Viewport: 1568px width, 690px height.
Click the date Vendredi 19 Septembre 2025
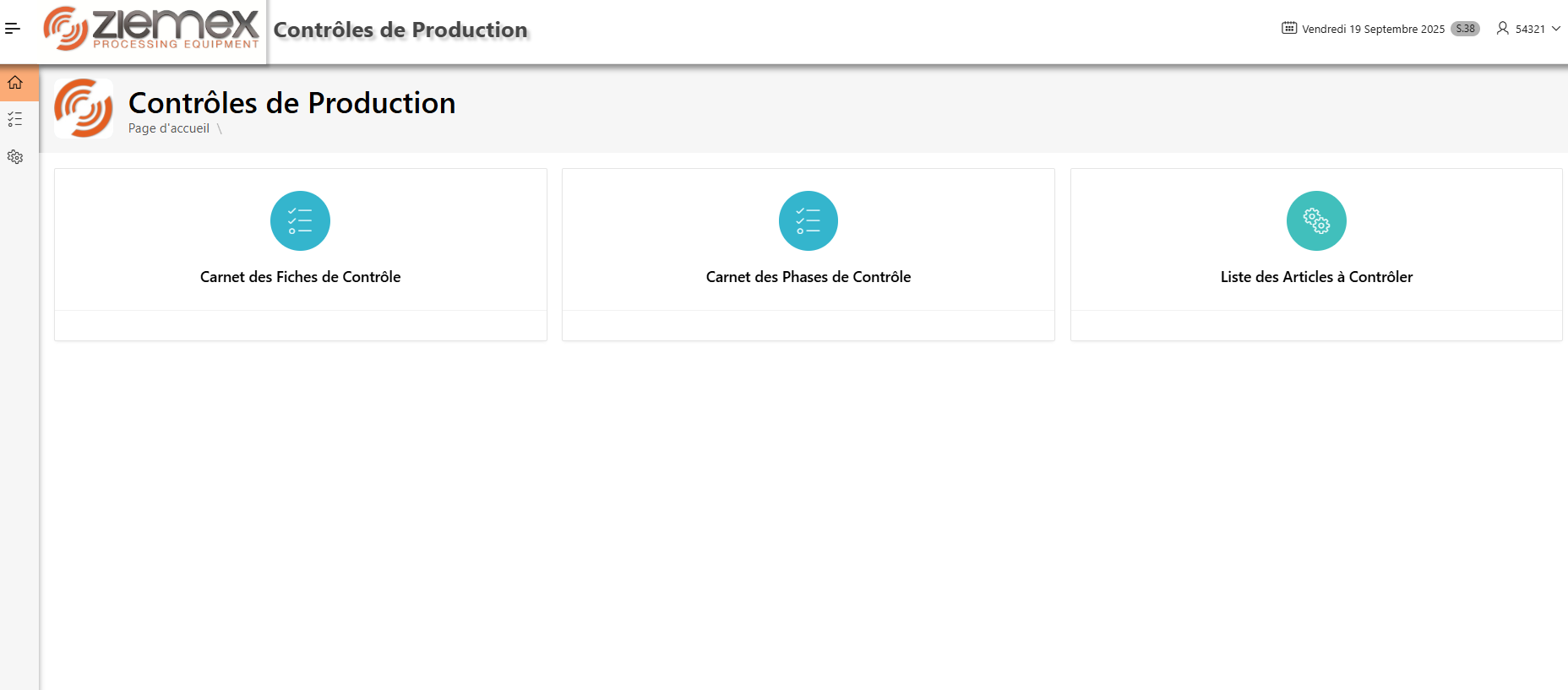coord(1373,29)
